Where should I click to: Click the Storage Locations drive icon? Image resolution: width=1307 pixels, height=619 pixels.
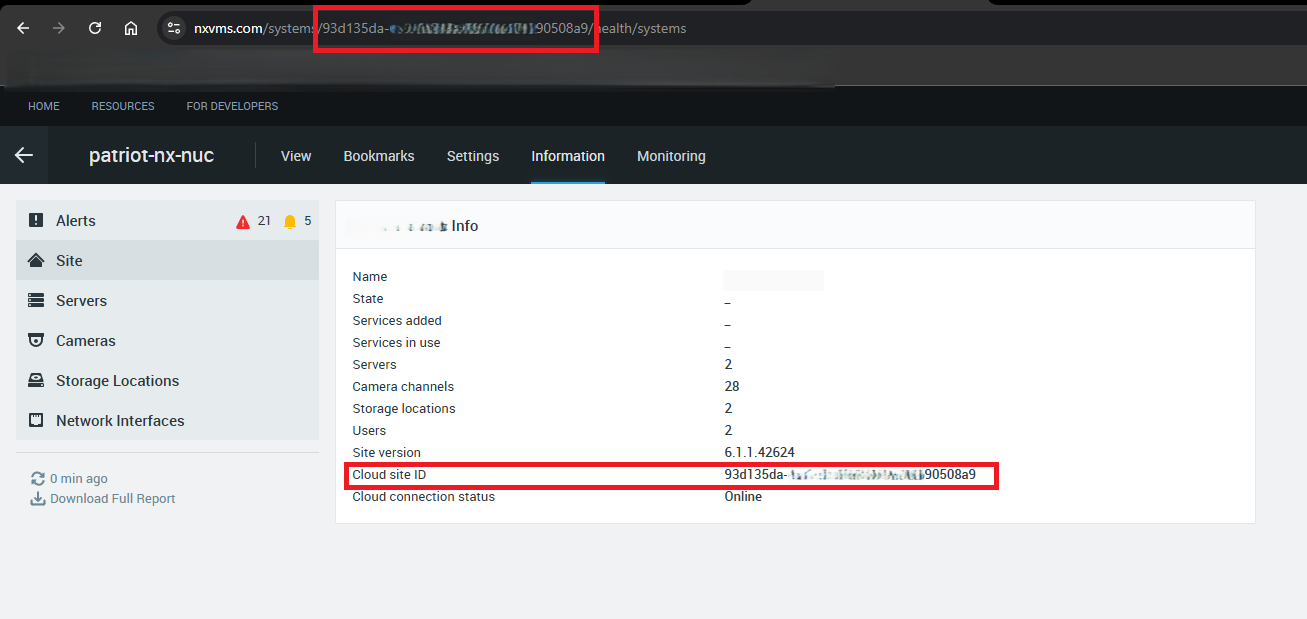36,381
